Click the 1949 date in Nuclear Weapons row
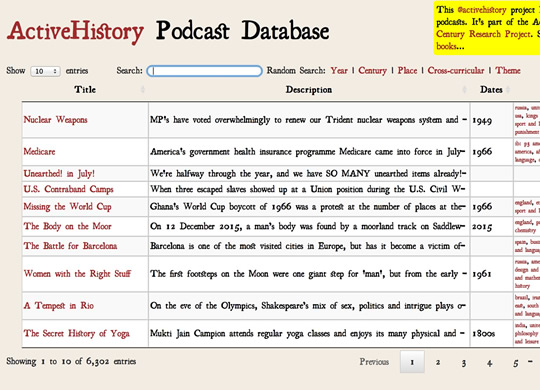This screenshot has width=540, height=390. point(482,121)
